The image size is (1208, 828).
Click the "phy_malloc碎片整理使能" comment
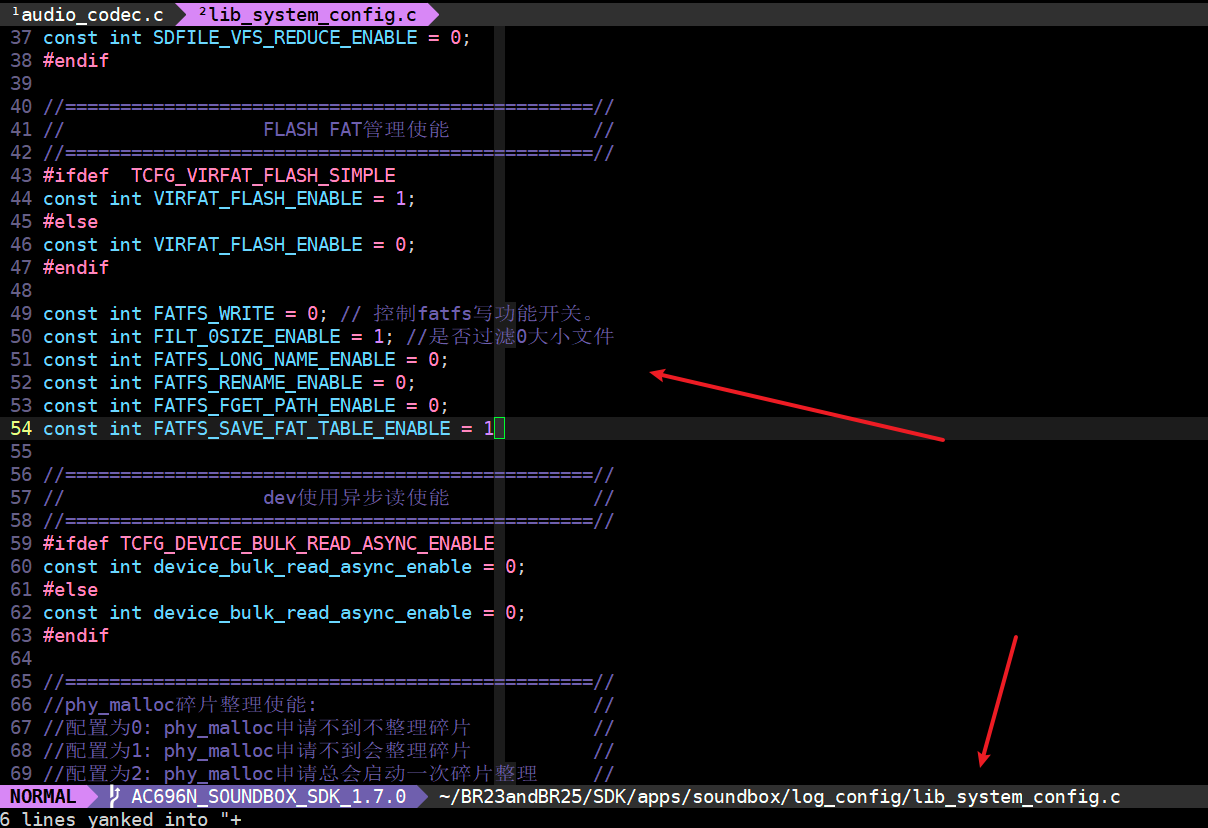pos(180,705)
